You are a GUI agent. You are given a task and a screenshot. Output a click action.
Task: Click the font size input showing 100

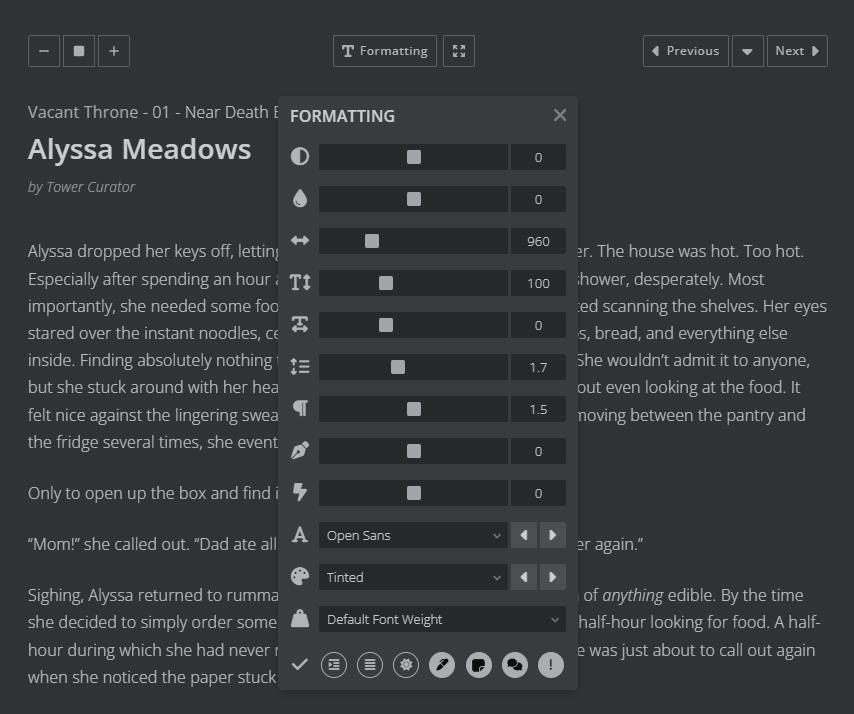(x=538, y=283)
